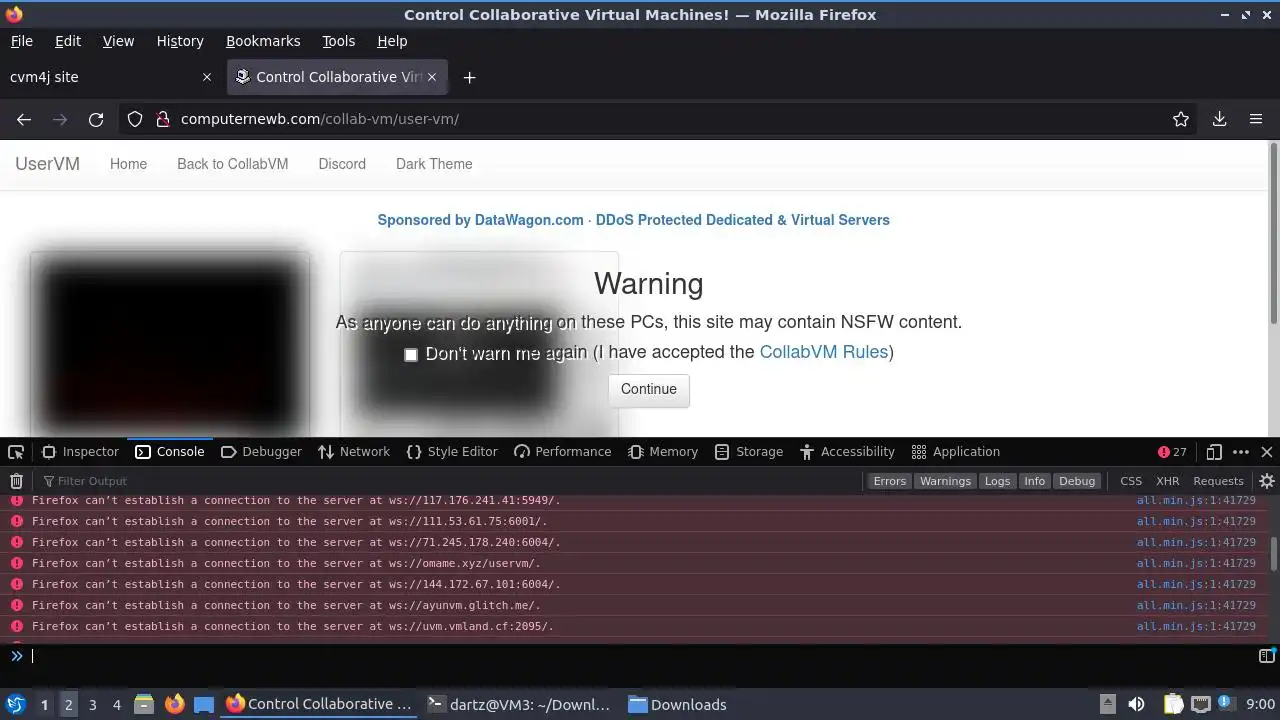The width and height of the screenshot is (1280, 720).
Task: Click the Dark Theme nav link
Action: coord(434,164)
